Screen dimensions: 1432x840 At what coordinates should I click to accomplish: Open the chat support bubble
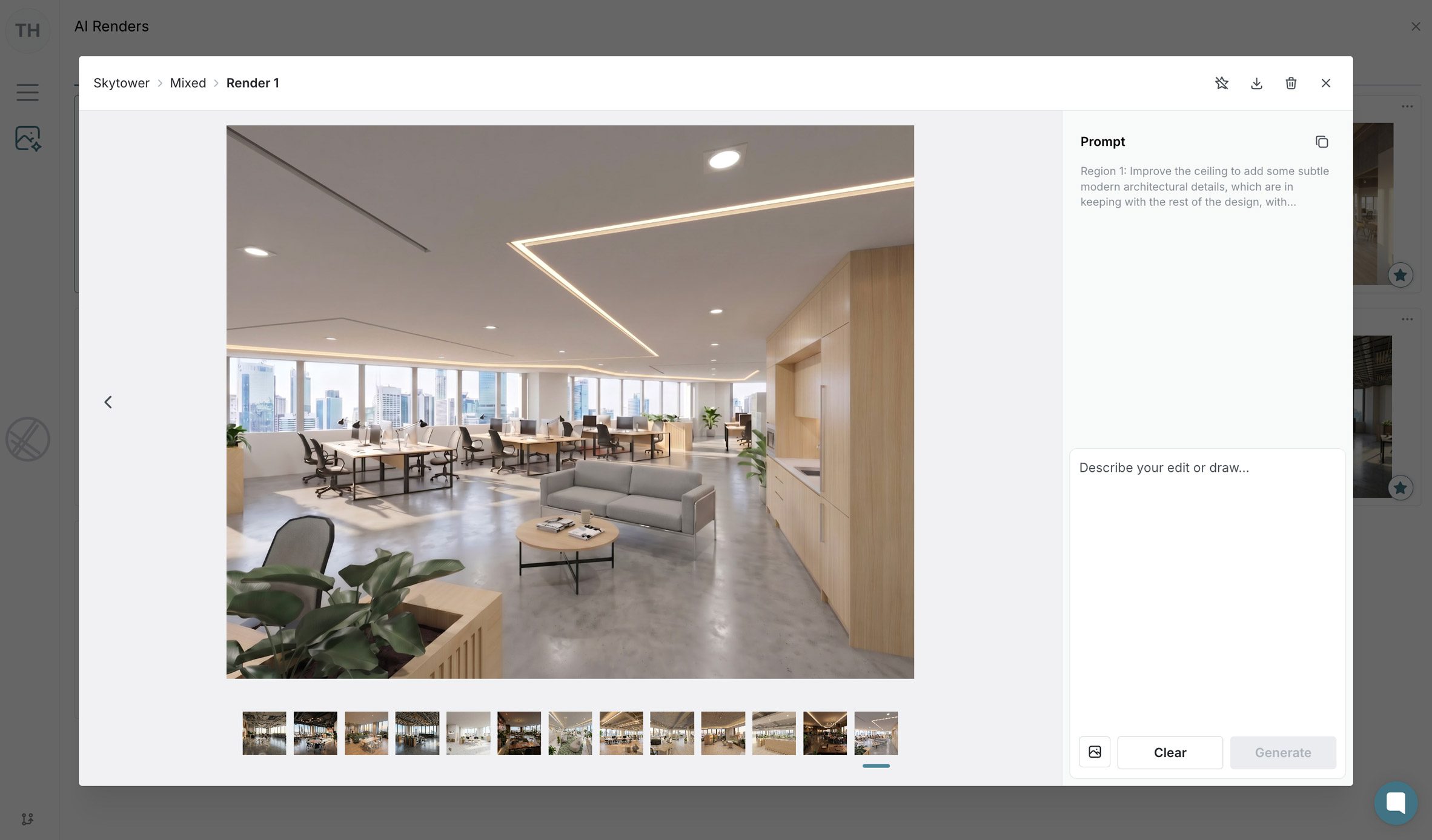1396,803
